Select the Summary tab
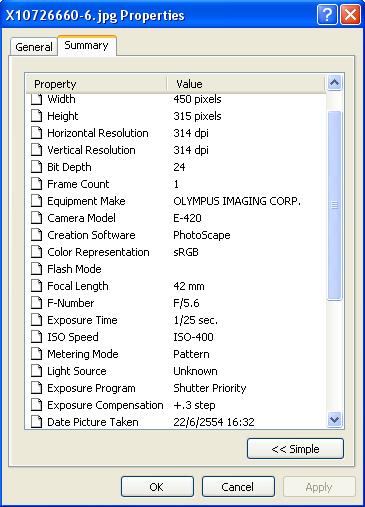 pos(87,45)
